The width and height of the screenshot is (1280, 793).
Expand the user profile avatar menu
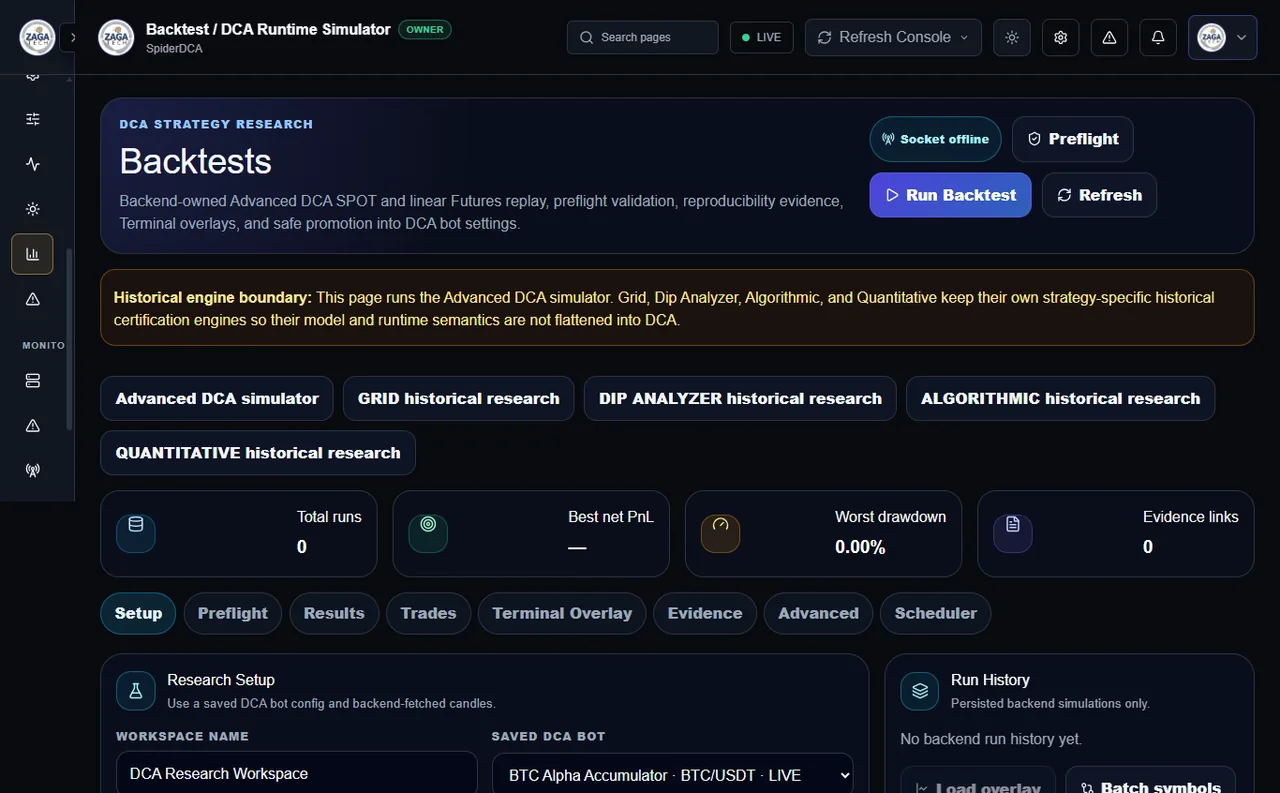pyautogui.click(x=1222, y=37)
